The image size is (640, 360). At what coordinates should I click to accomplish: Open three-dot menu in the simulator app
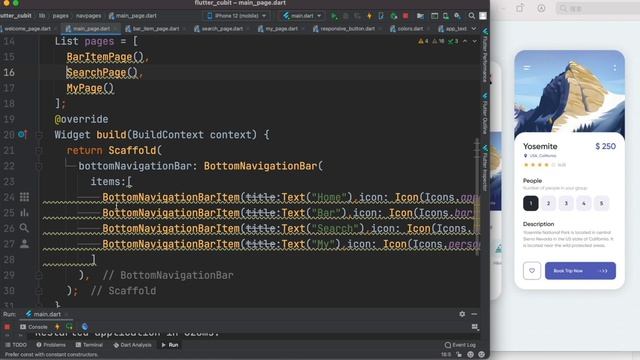pyautogui.click(x=614, y=68)
